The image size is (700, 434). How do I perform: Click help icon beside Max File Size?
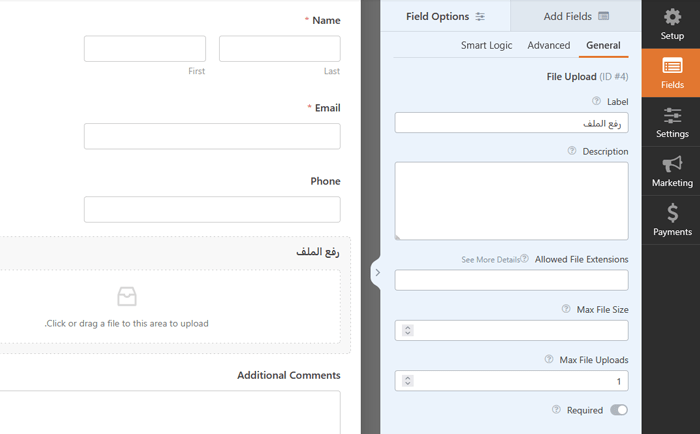[x=566, y=309]
